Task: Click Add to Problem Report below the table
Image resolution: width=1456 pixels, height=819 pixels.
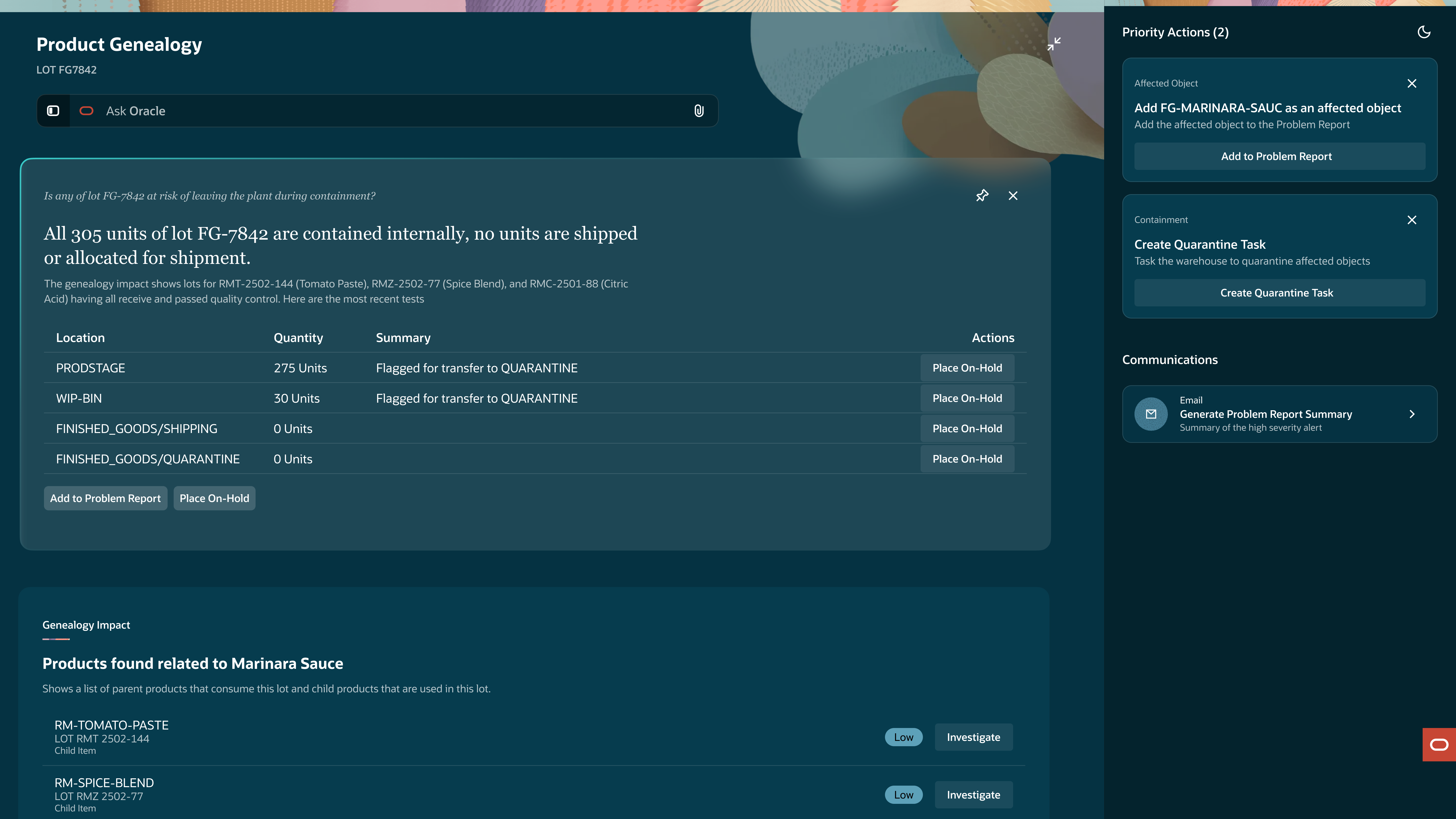Action: click(x=106, y=498)
